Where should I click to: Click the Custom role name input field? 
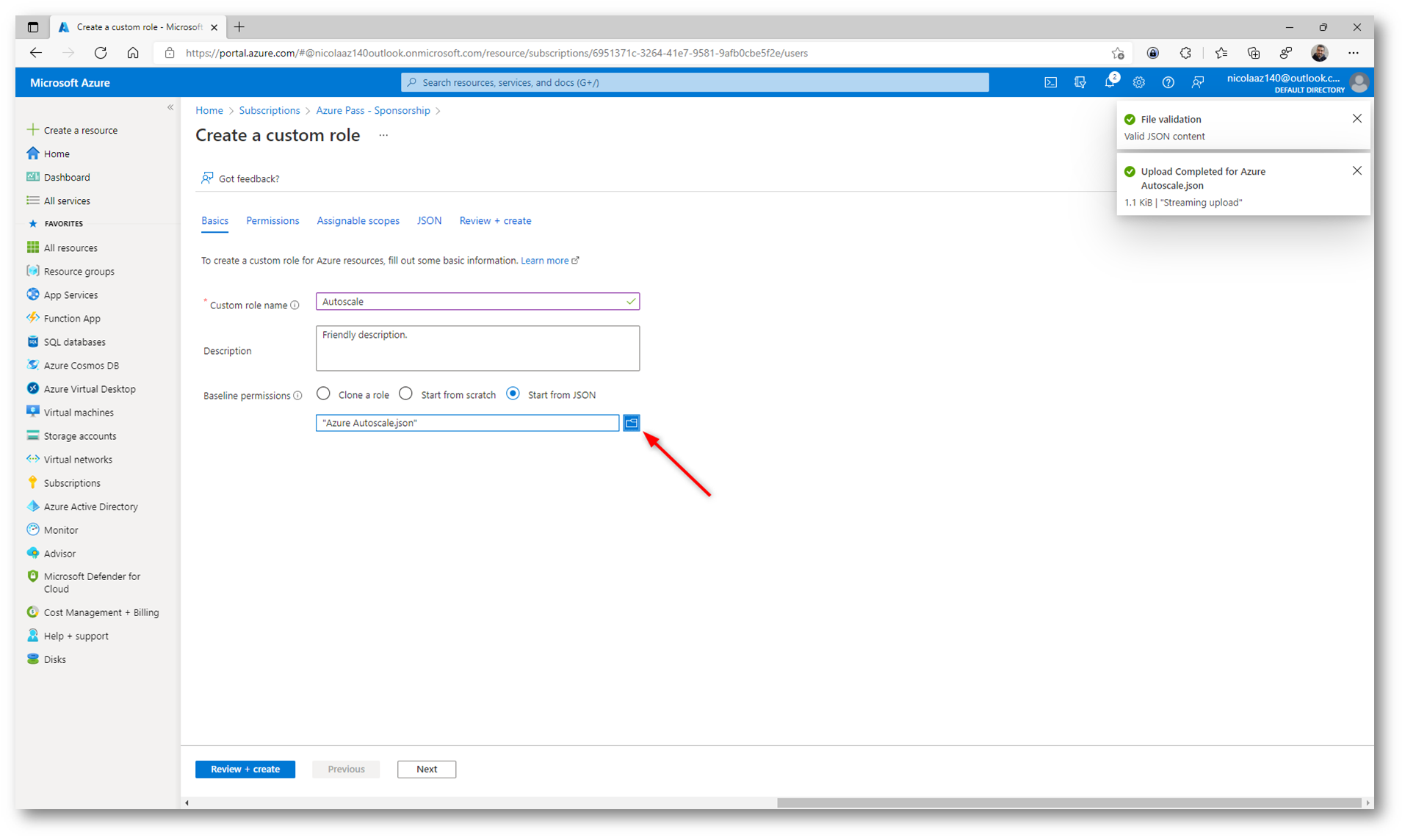pos(477,301)
